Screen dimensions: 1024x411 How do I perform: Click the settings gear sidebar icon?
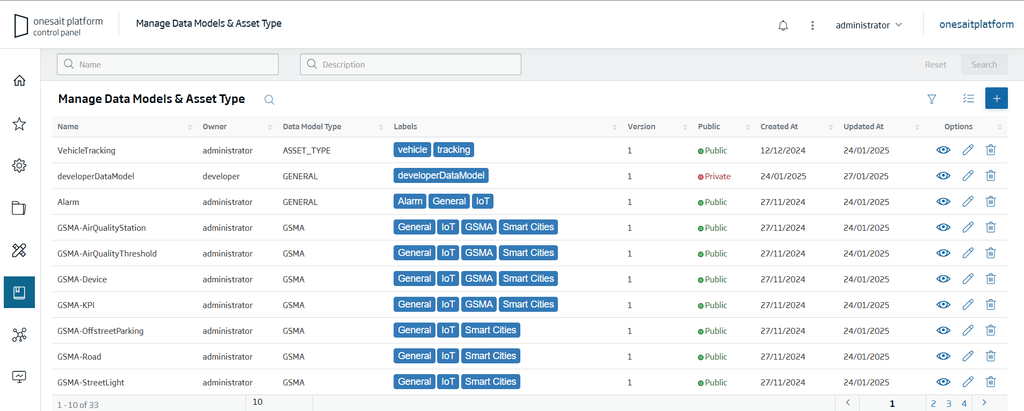pos(19,166)
